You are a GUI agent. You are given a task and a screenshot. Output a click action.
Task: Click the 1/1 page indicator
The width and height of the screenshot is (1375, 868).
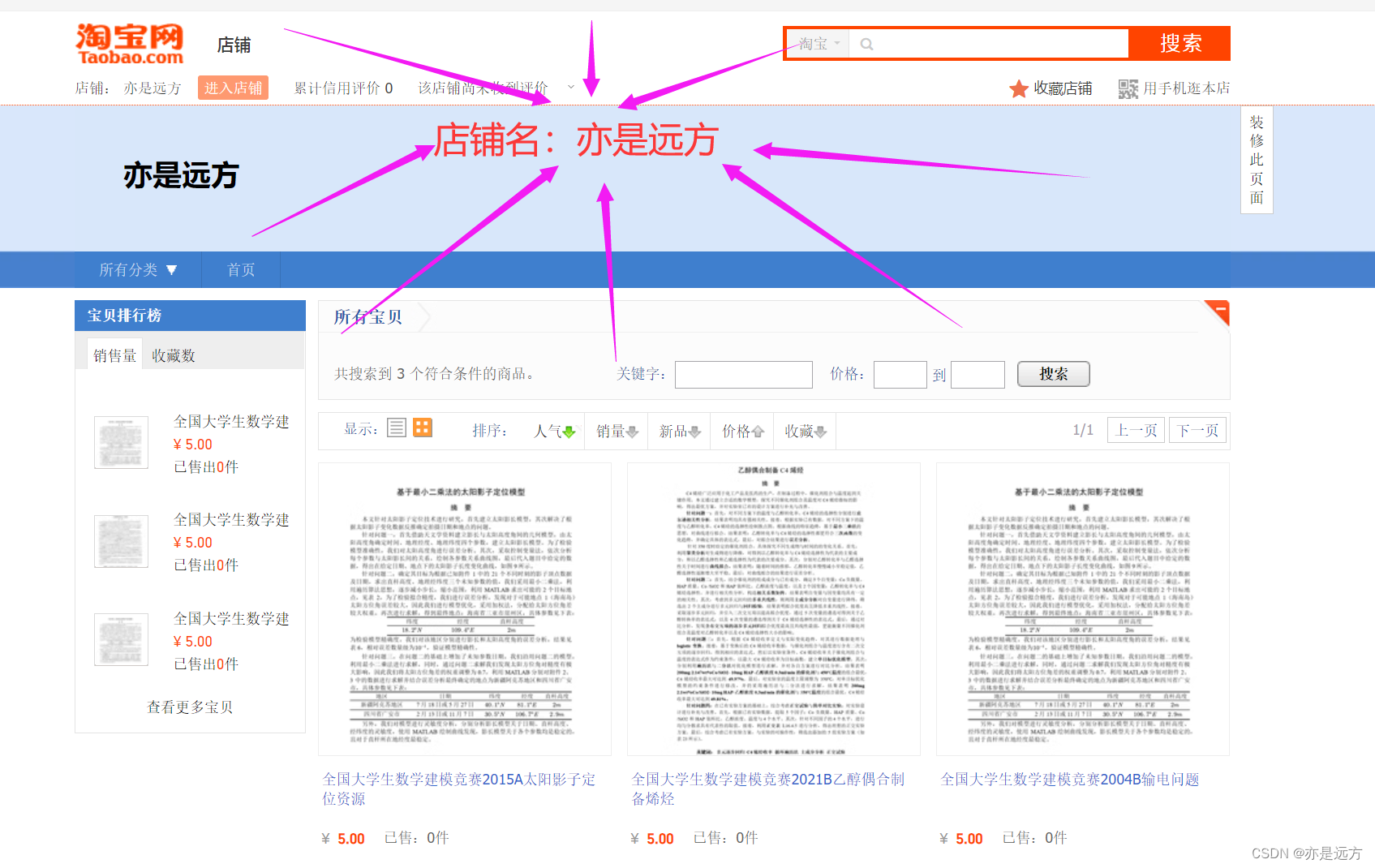coord(1083,430)
